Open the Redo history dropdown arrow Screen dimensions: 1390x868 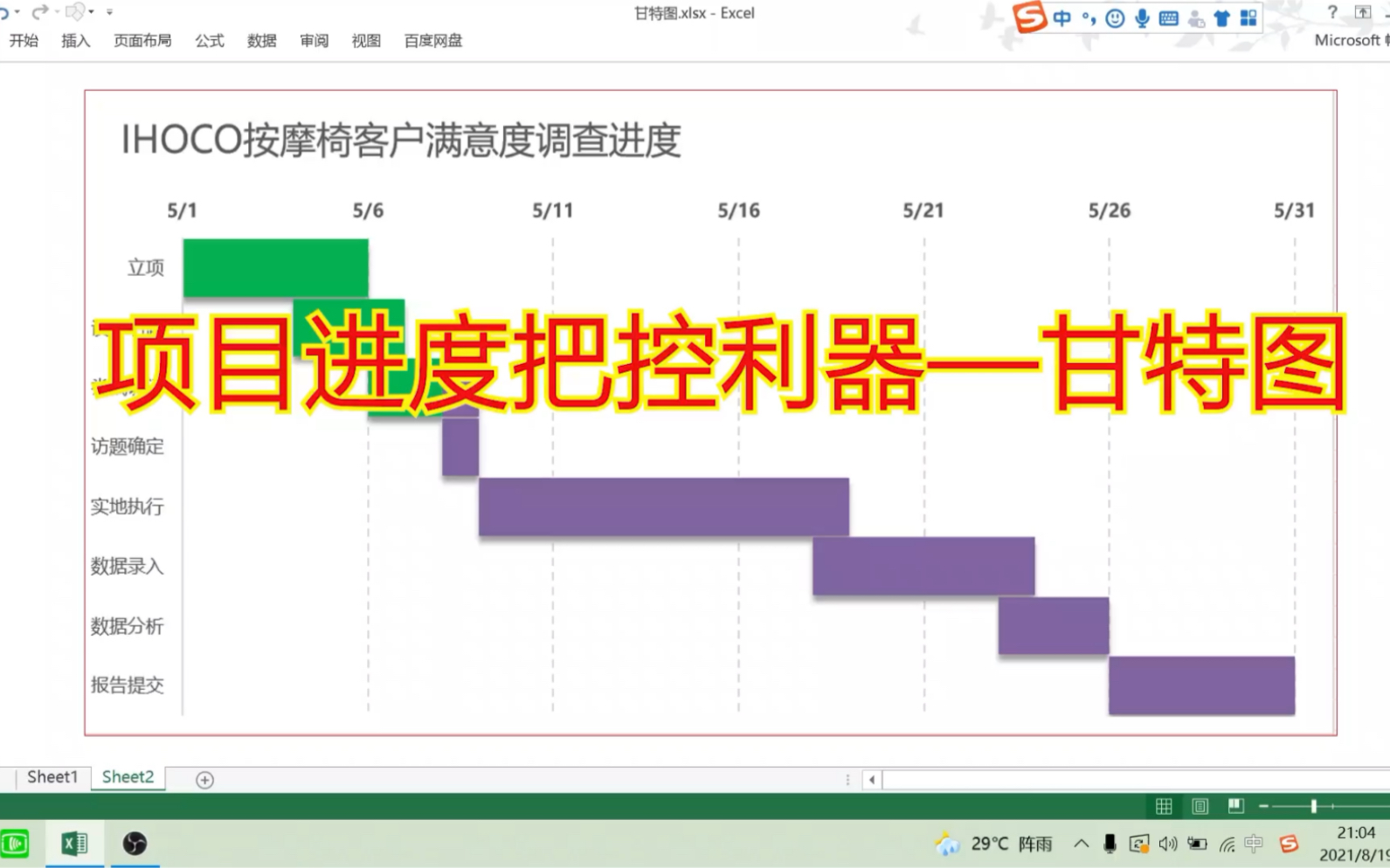coord(57,12)
